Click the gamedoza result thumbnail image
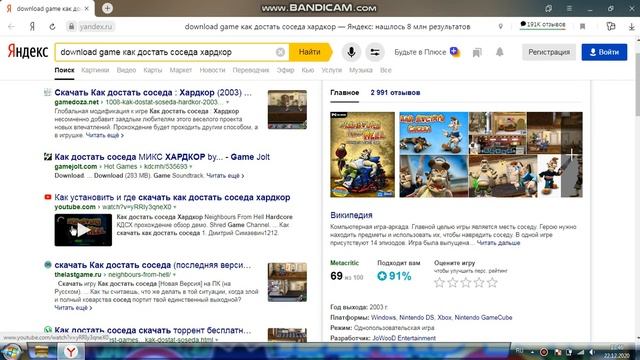Viewport: 640px width, 360px height. point(287,109)
